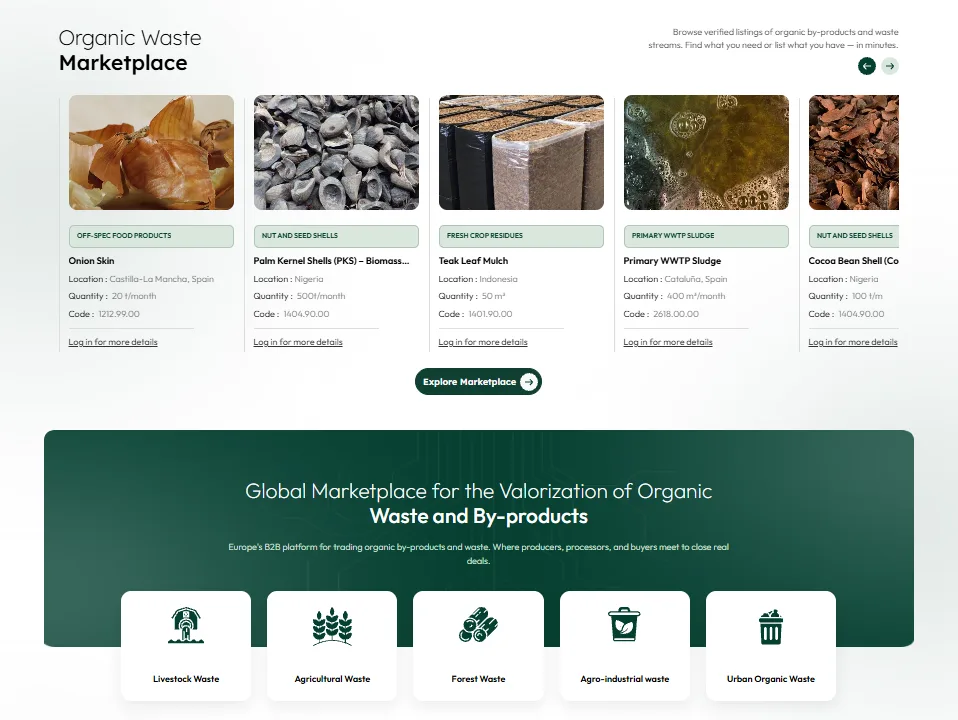Click the location 'Castilla-La Mancha, Spain'
The image size is (958, 720).
point(161,279)
